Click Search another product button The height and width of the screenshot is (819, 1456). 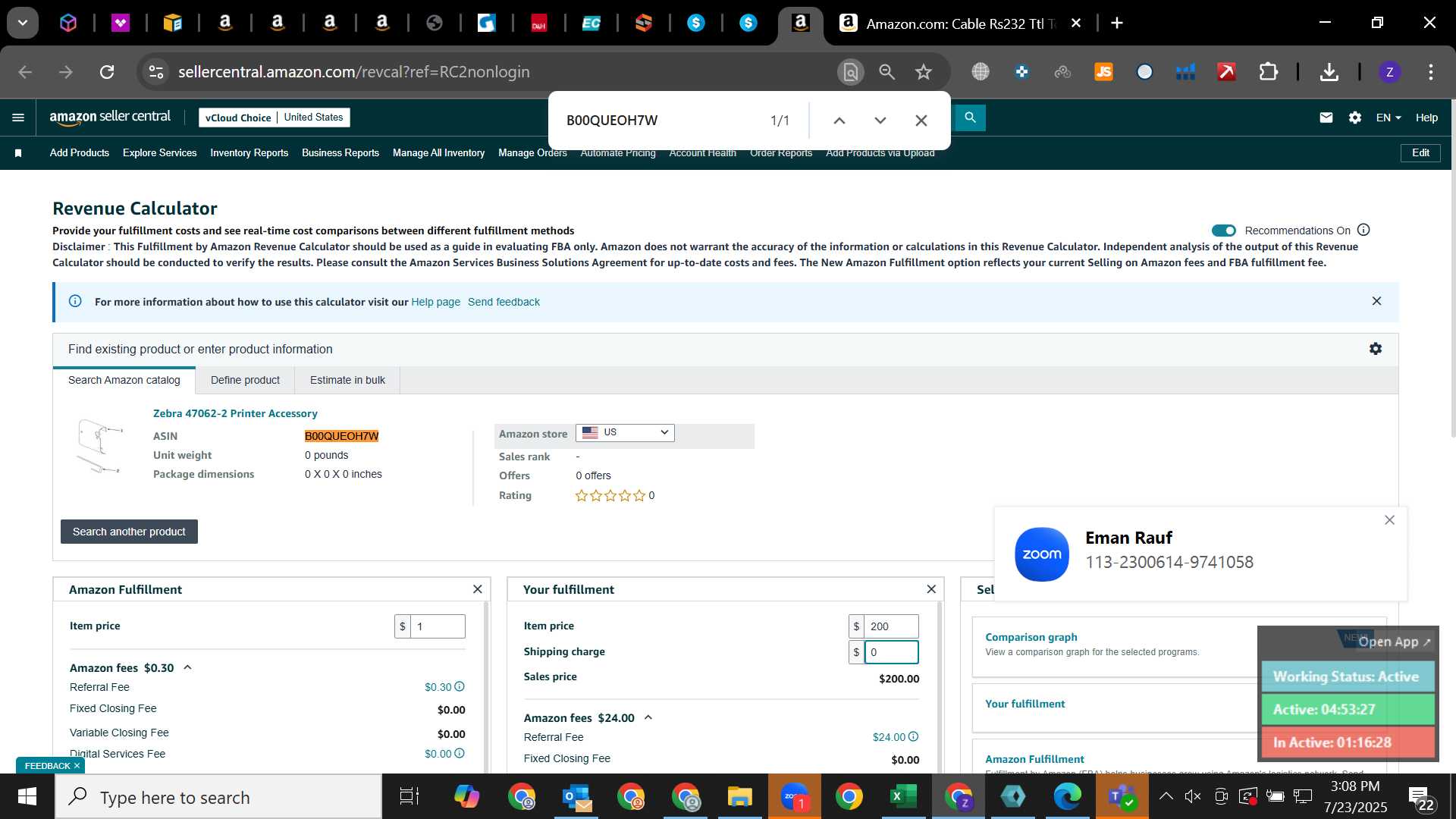point(129,532)
